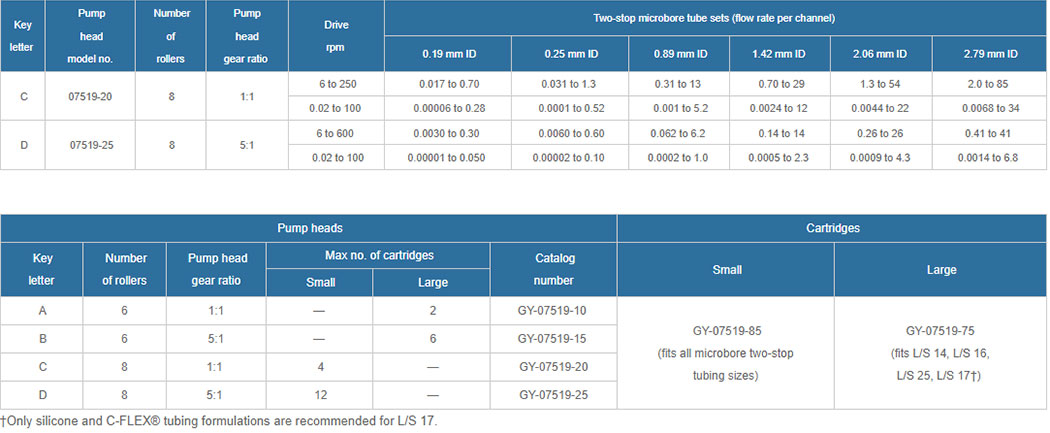Image resolution: width=1050 pixels, height=433 pixels.
Task: Click small cartridge number GY-07519-85
Action: [x=725, y=330]
